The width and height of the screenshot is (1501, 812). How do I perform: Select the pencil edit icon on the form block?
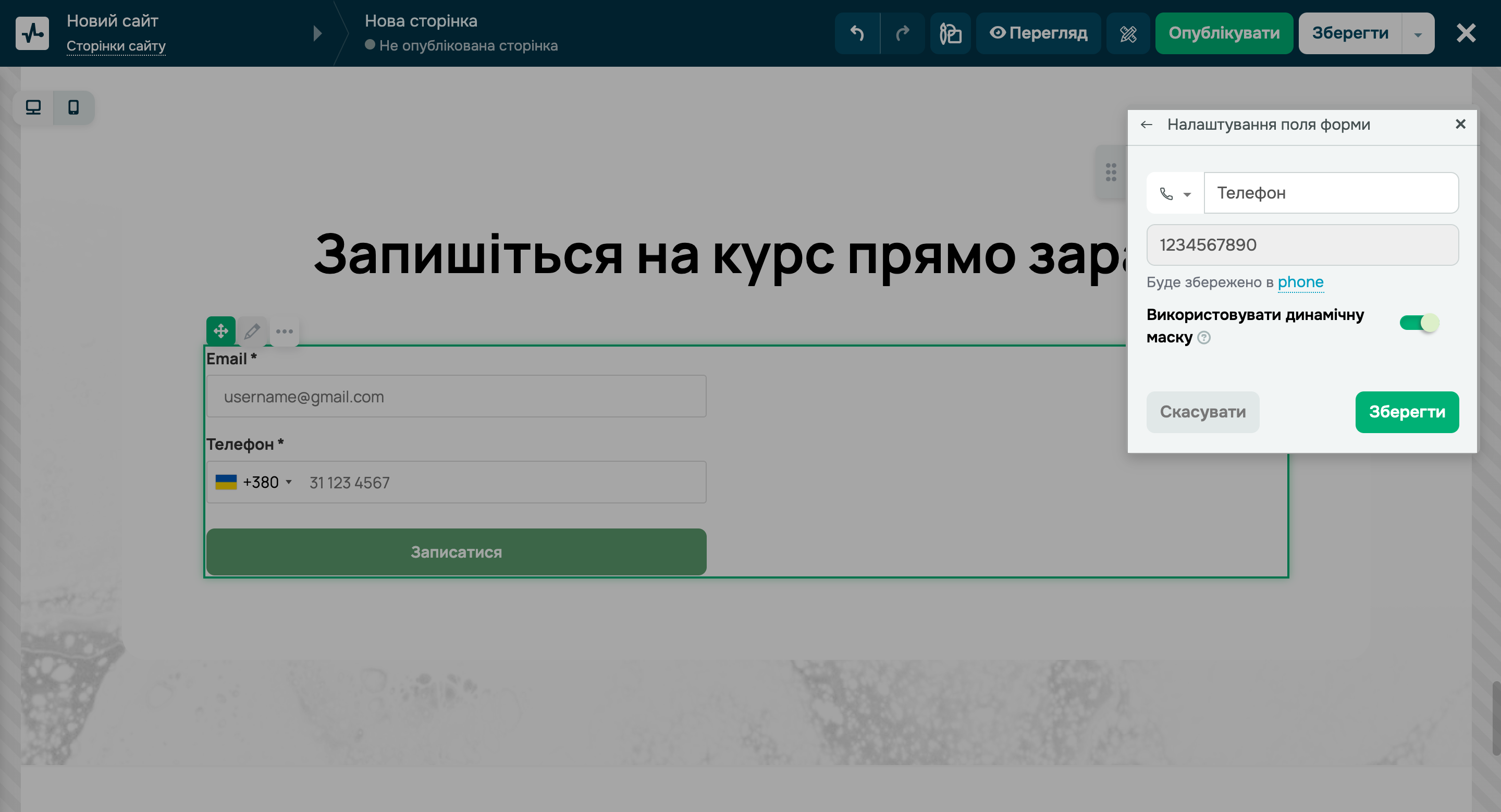[252, 331]
